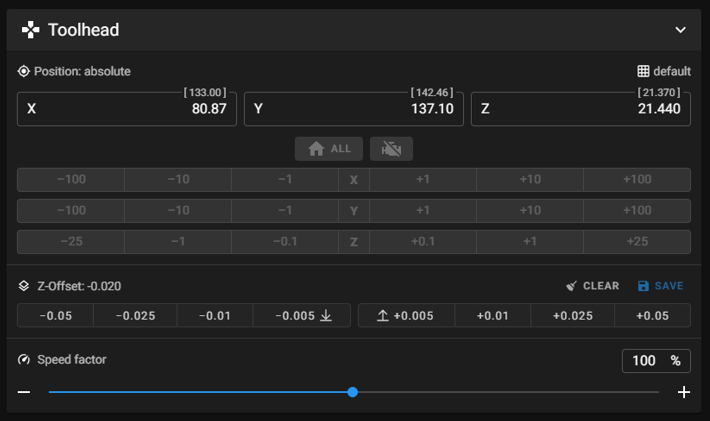Save the Z-Offset value

pyautogui.click(x=660, y=286)
